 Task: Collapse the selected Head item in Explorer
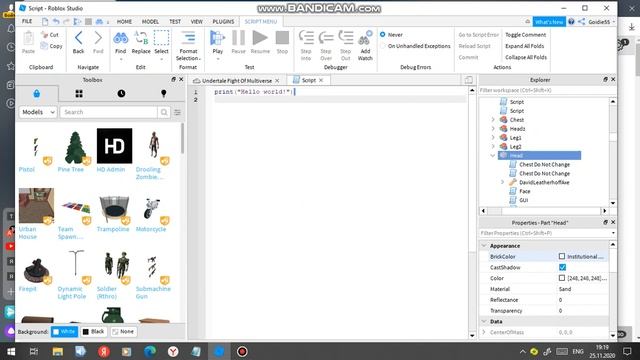(x=493, y=156)
